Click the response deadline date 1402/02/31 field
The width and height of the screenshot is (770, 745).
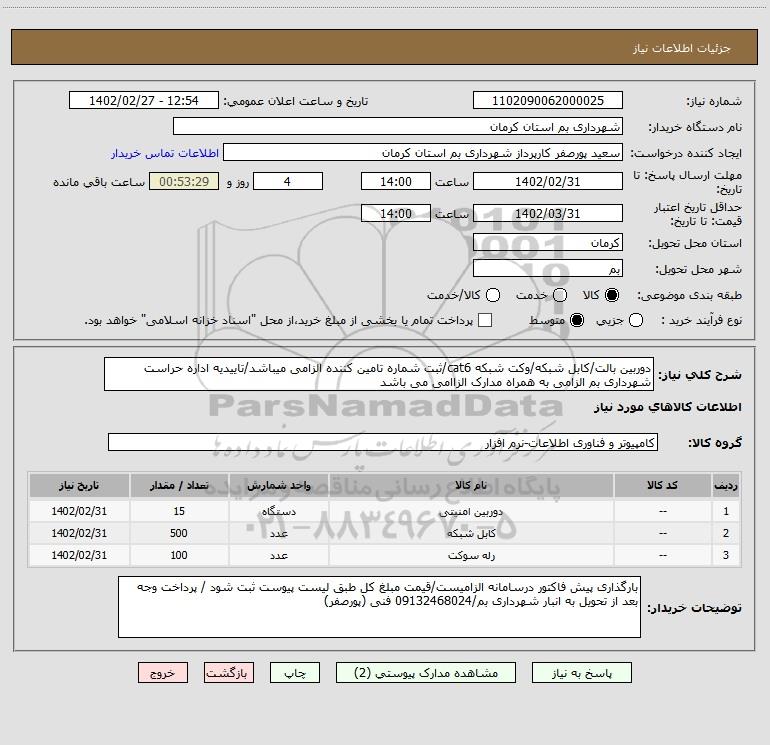click(x=548, y=181)
